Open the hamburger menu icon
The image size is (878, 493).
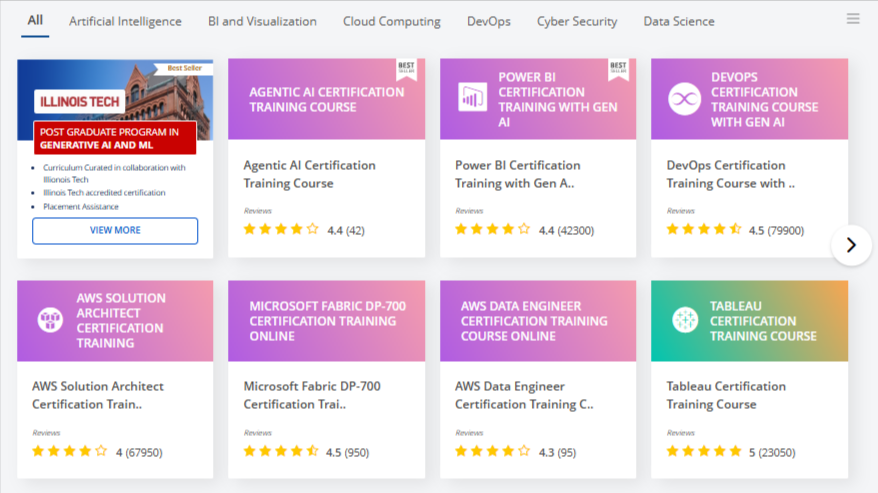[x=853, y=18]
